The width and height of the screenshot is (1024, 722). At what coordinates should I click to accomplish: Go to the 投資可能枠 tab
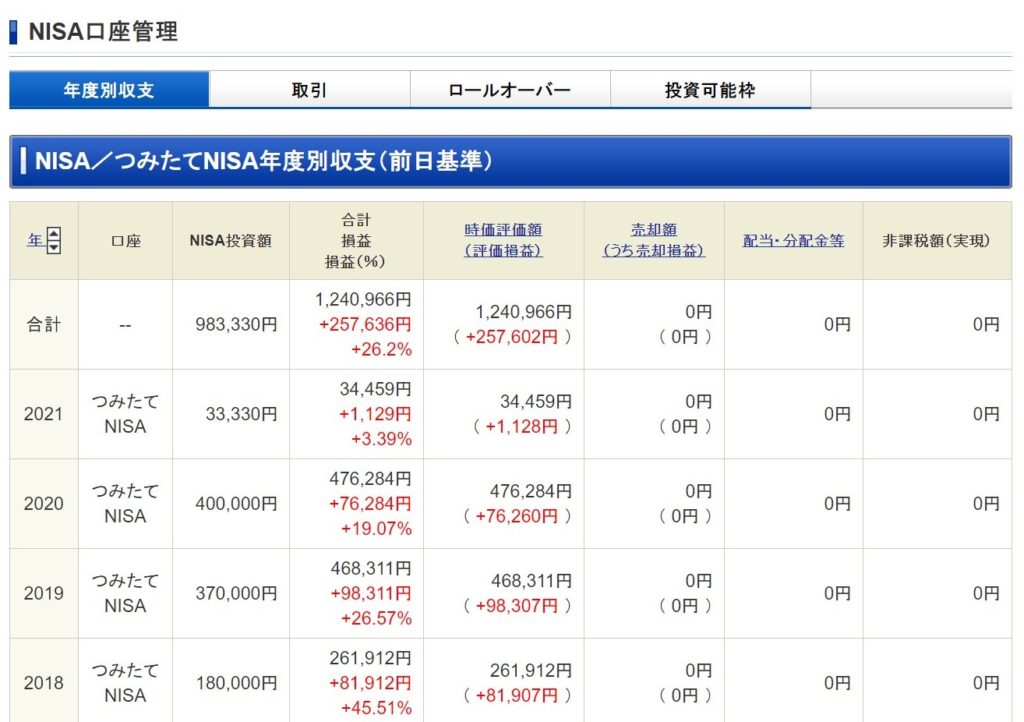click(x=710, y=90)
